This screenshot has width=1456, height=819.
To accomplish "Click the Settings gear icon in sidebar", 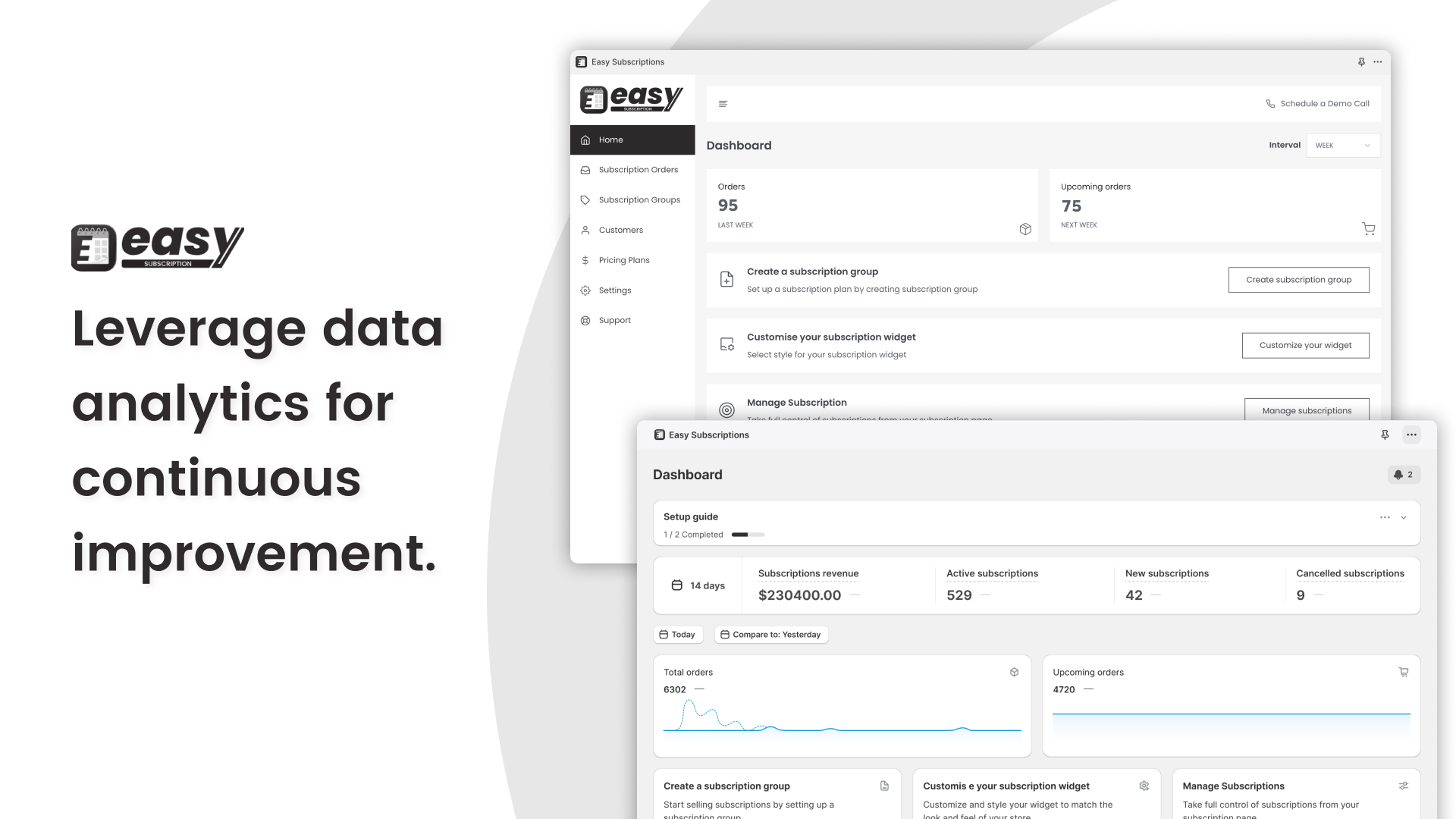I will point(585,290).
